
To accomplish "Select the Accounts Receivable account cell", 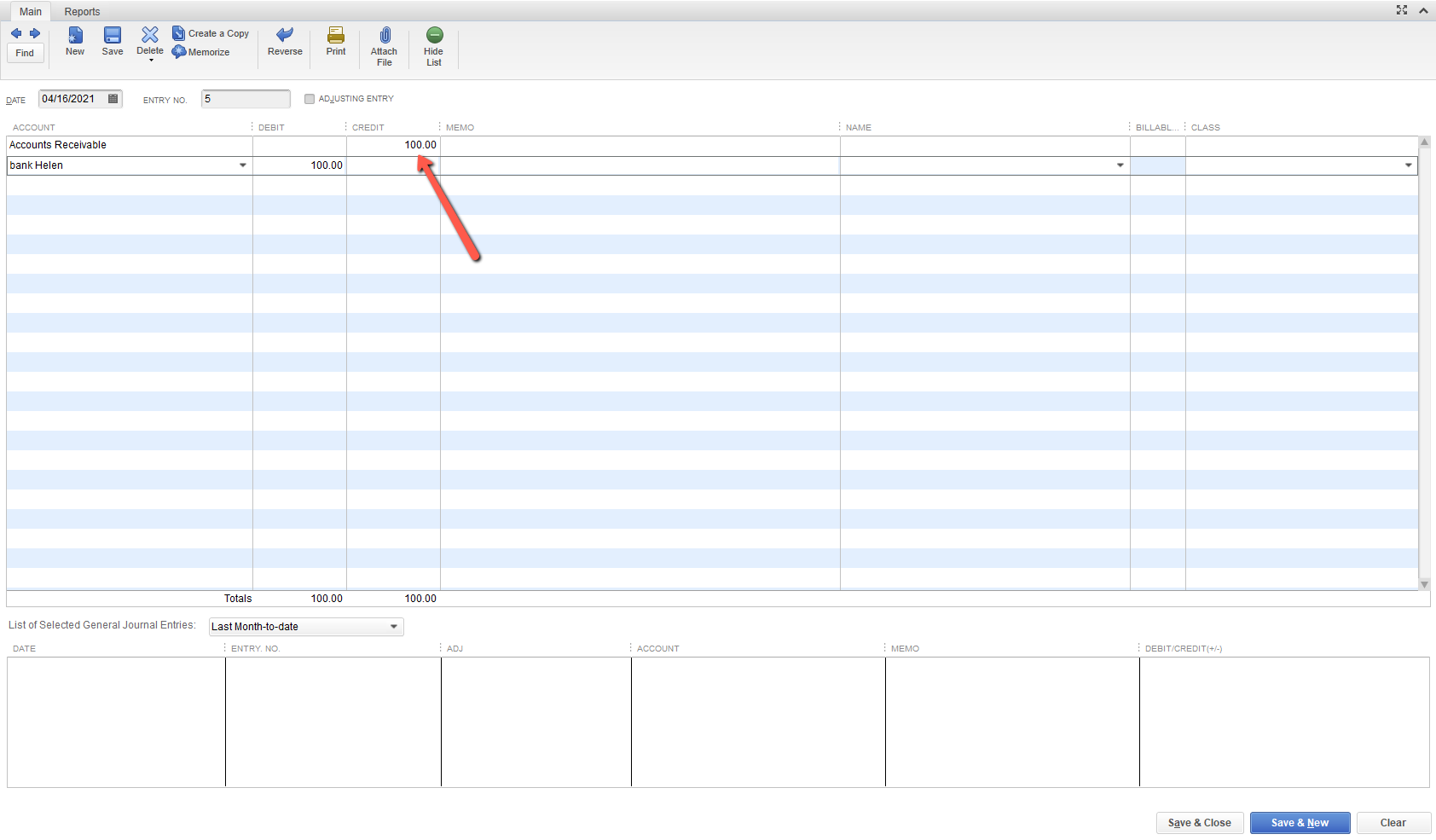I will (x=130, y=146).
